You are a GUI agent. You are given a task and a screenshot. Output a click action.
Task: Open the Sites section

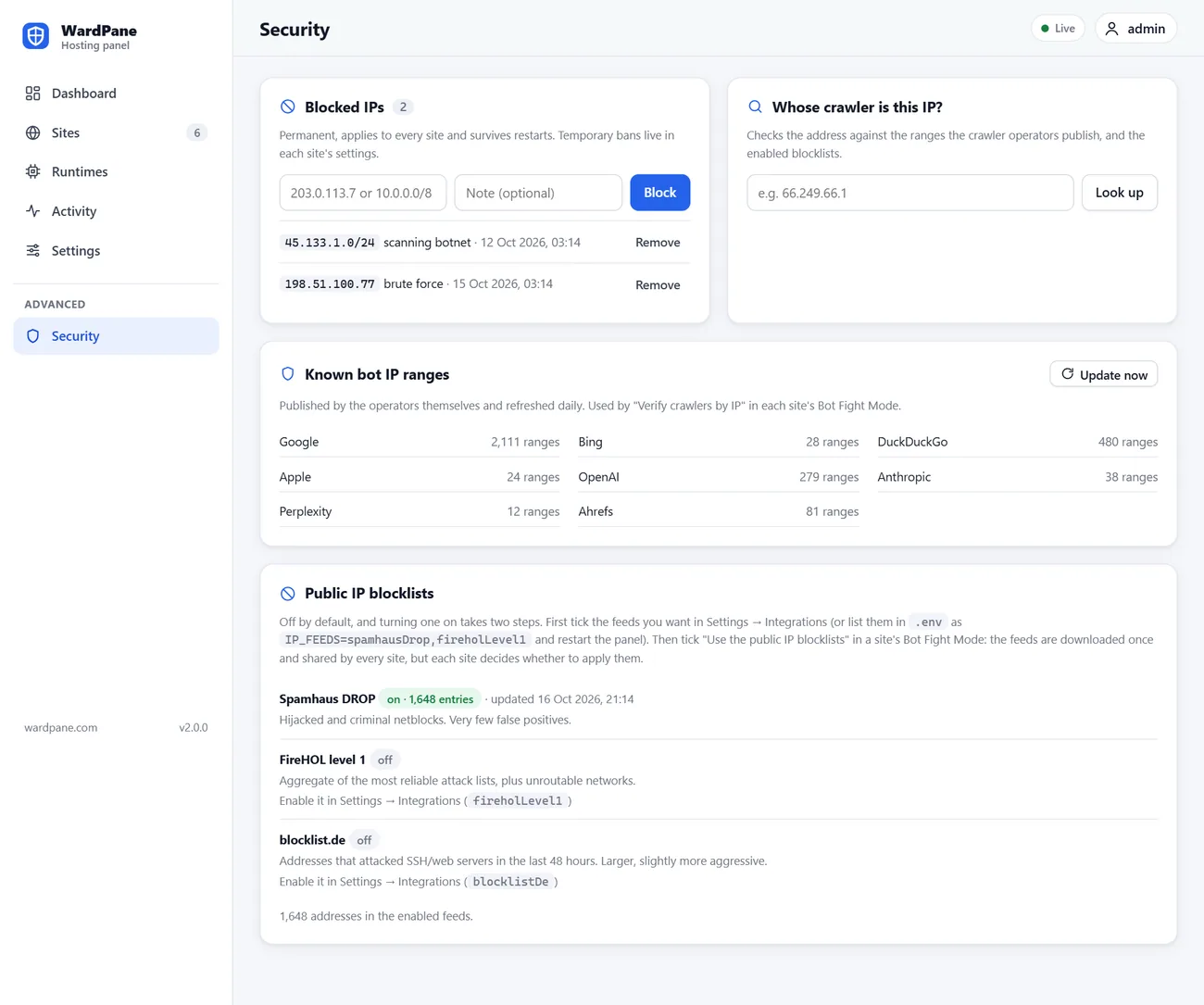coord(116,132)
